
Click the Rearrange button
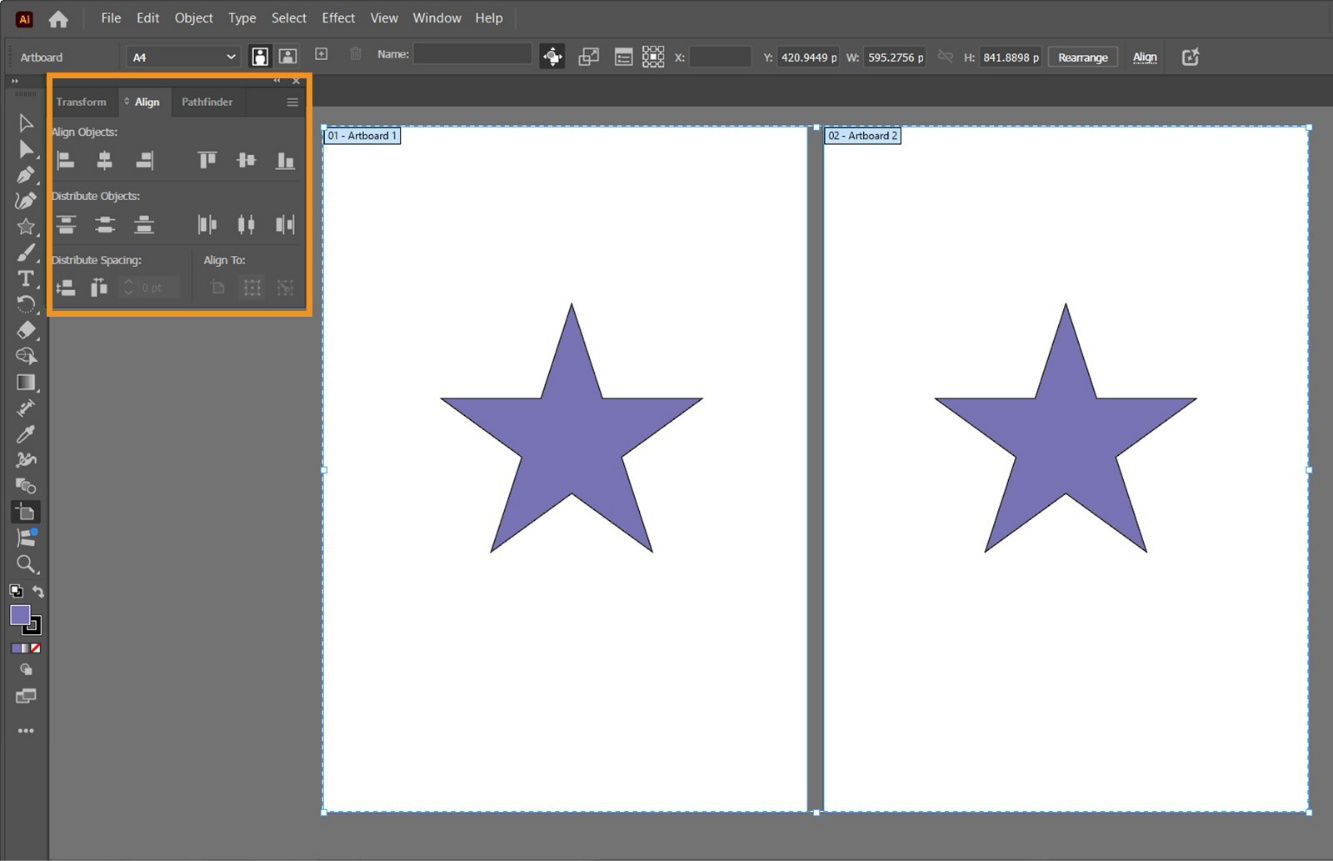click(x=1083, y=57)
